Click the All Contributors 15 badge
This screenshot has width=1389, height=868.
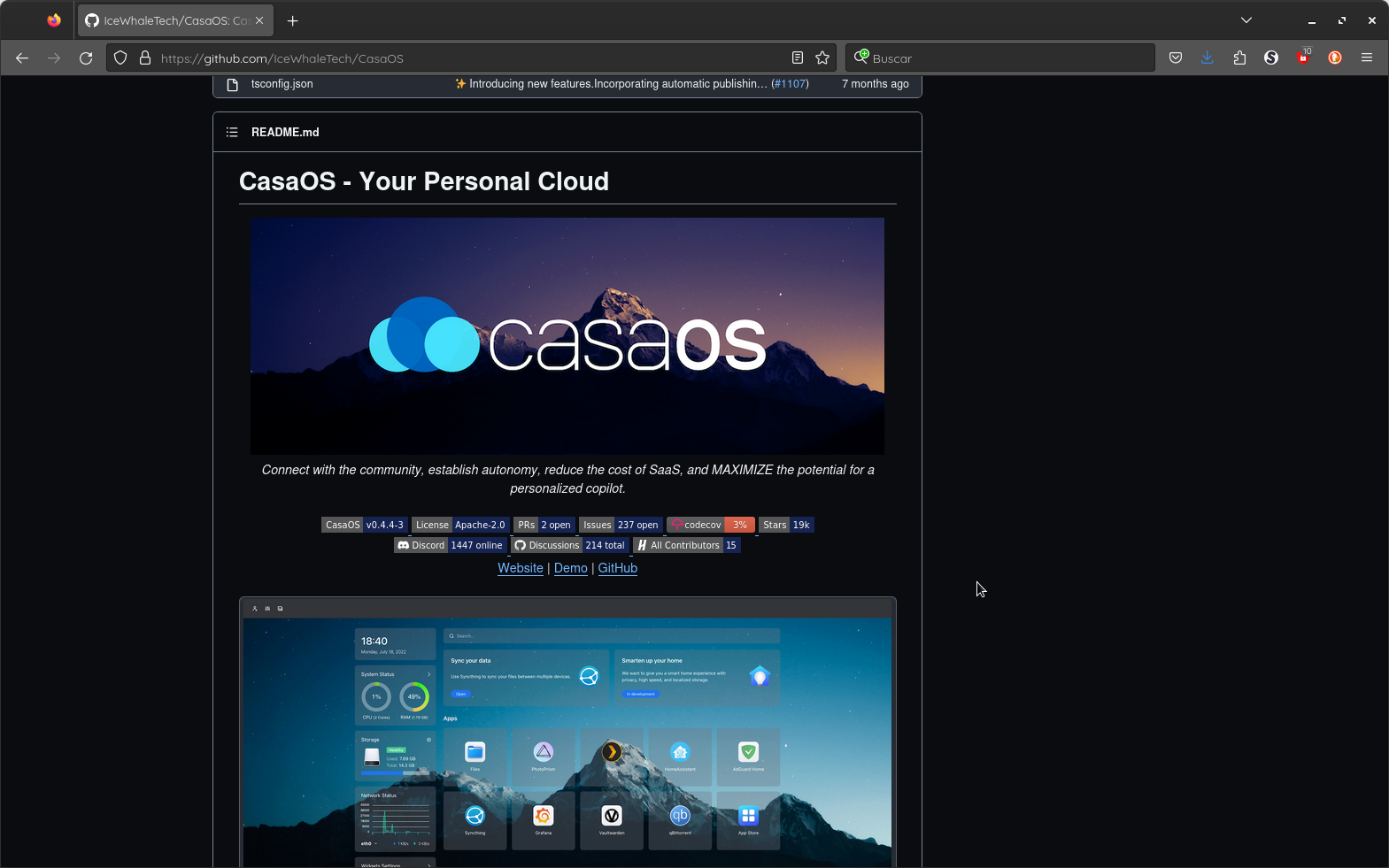pos(687,545)
